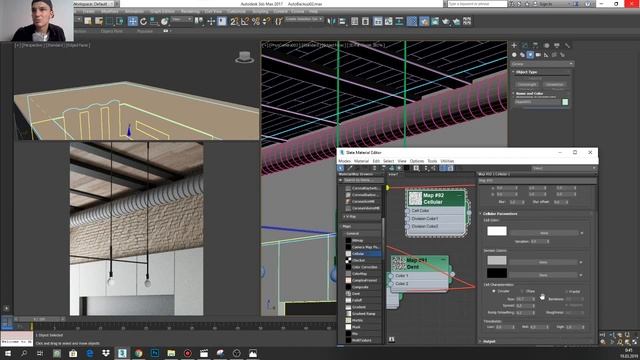This screenshot has width=640, height=360.
Task: Select the Chips cell characteristic radio
Action: [522, 291]
